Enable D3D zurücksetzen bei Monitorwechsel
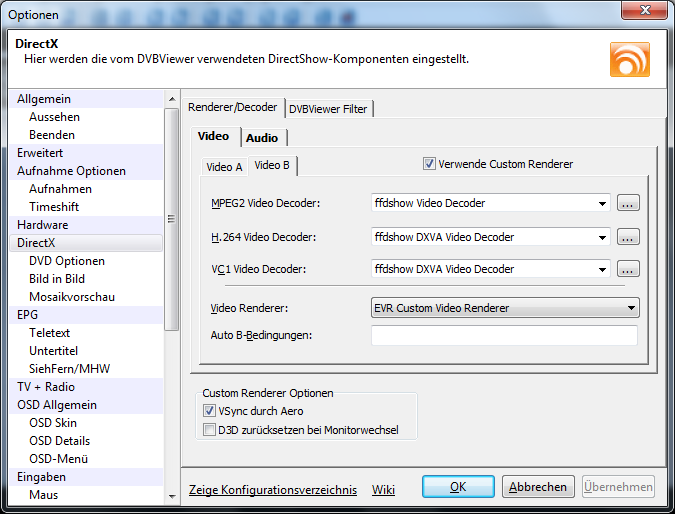This screenshot has height=514, width=675. click(x=209, y=430)
